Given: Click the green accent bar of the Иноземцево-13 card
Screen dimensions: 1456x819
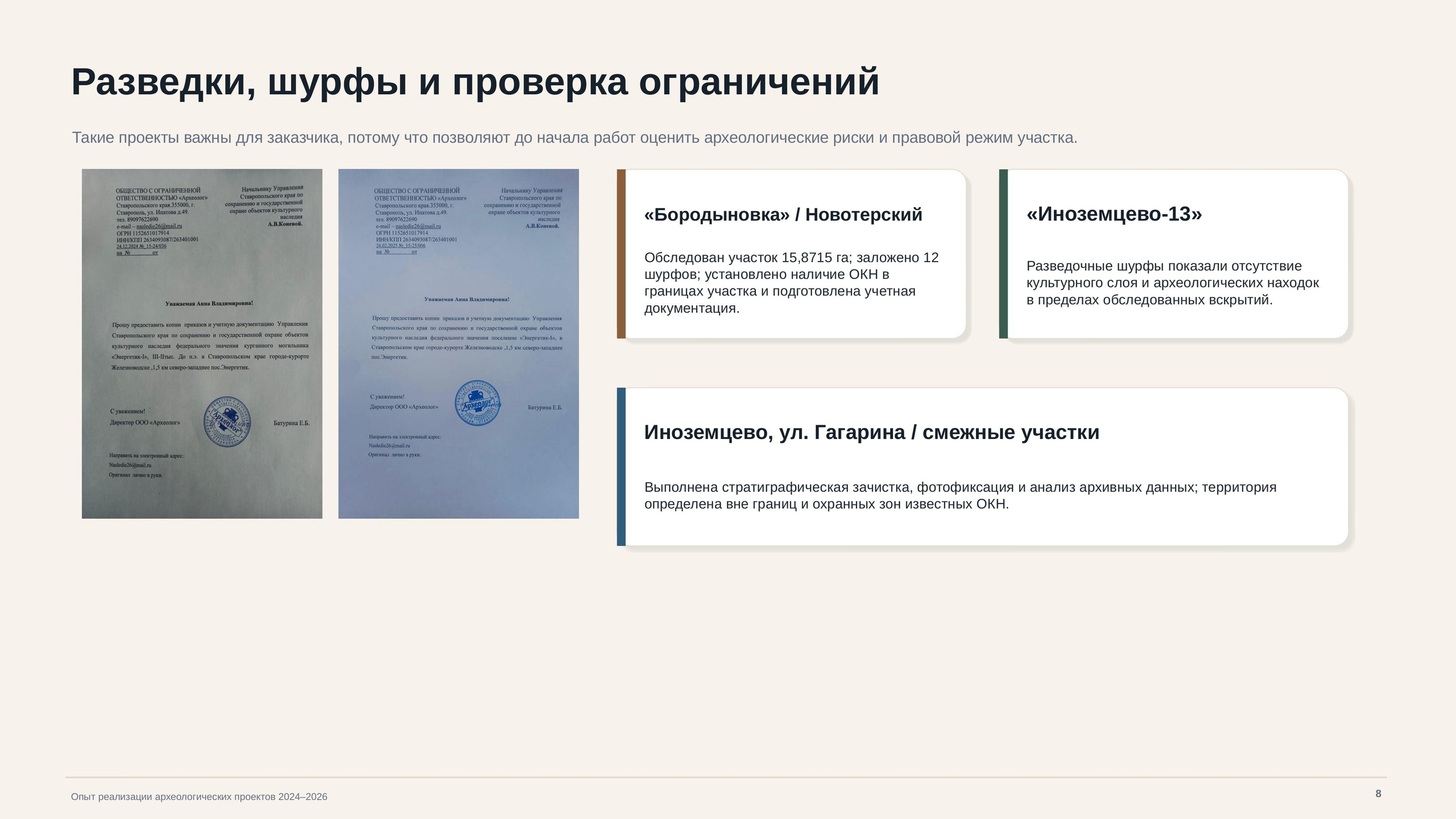Looking at the screenshot, I should [1003, 254].
